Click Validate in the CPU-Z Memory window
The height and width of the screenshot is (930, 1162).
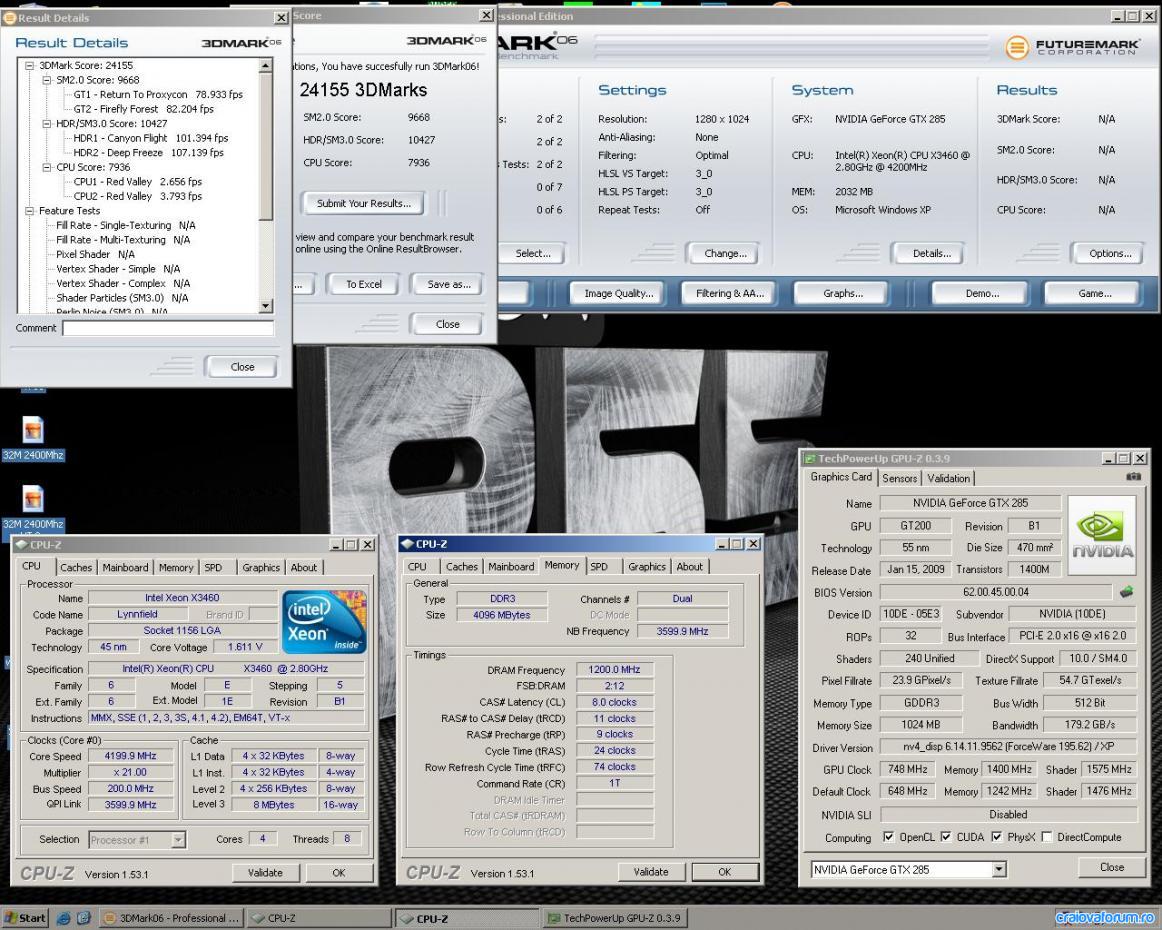[651, 872]
